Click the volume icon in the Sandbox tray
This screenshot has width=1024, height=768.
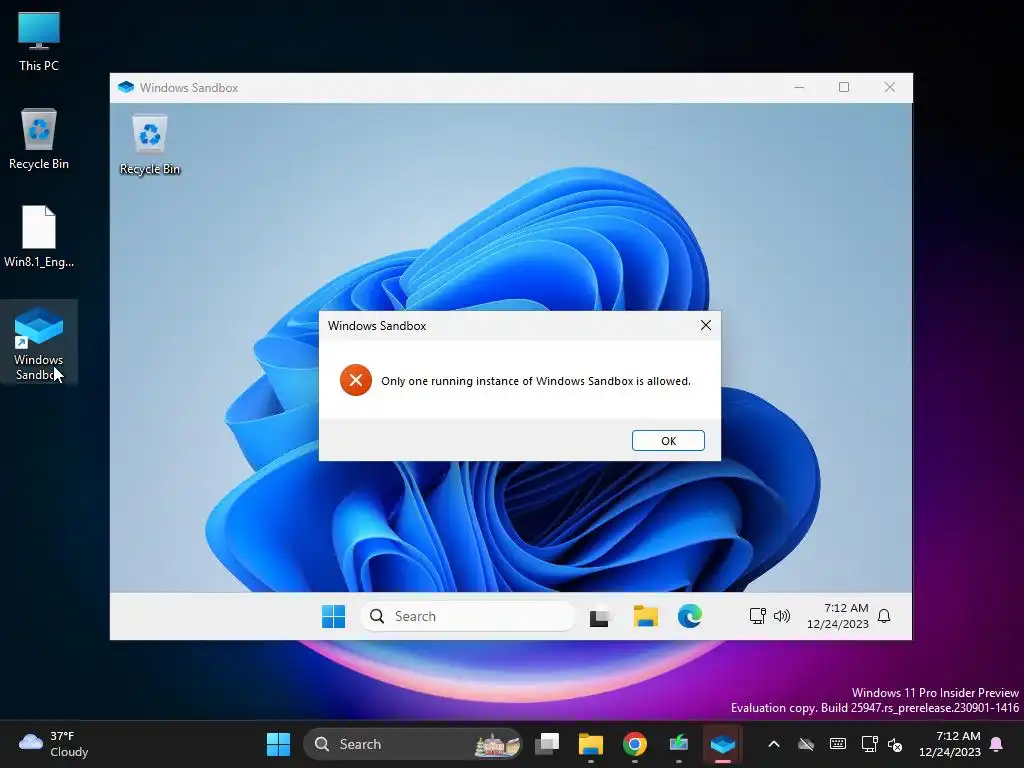(x=782, y=616)
